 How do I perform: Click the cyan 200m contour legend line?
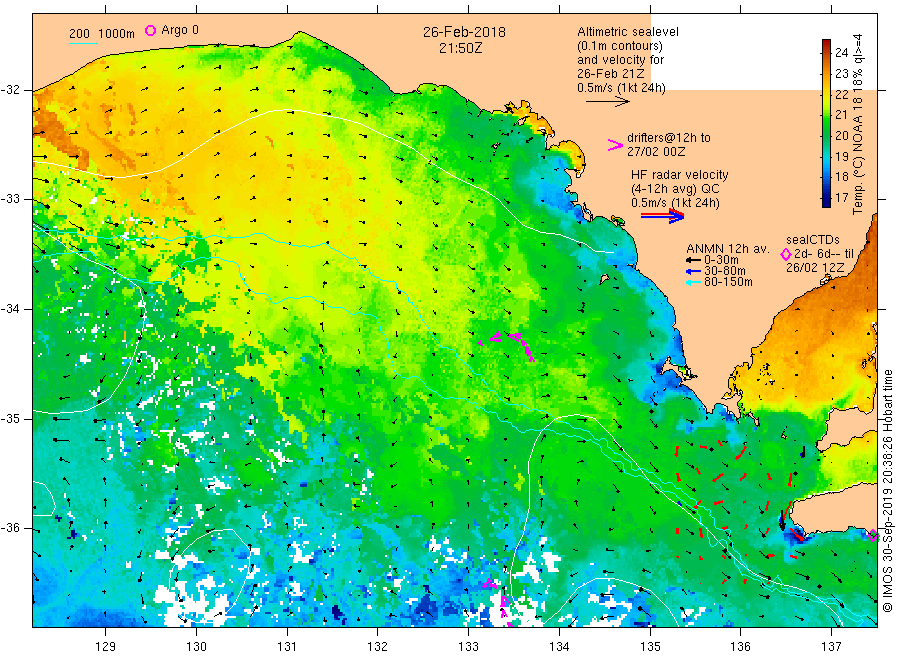(x=83, y=43)
